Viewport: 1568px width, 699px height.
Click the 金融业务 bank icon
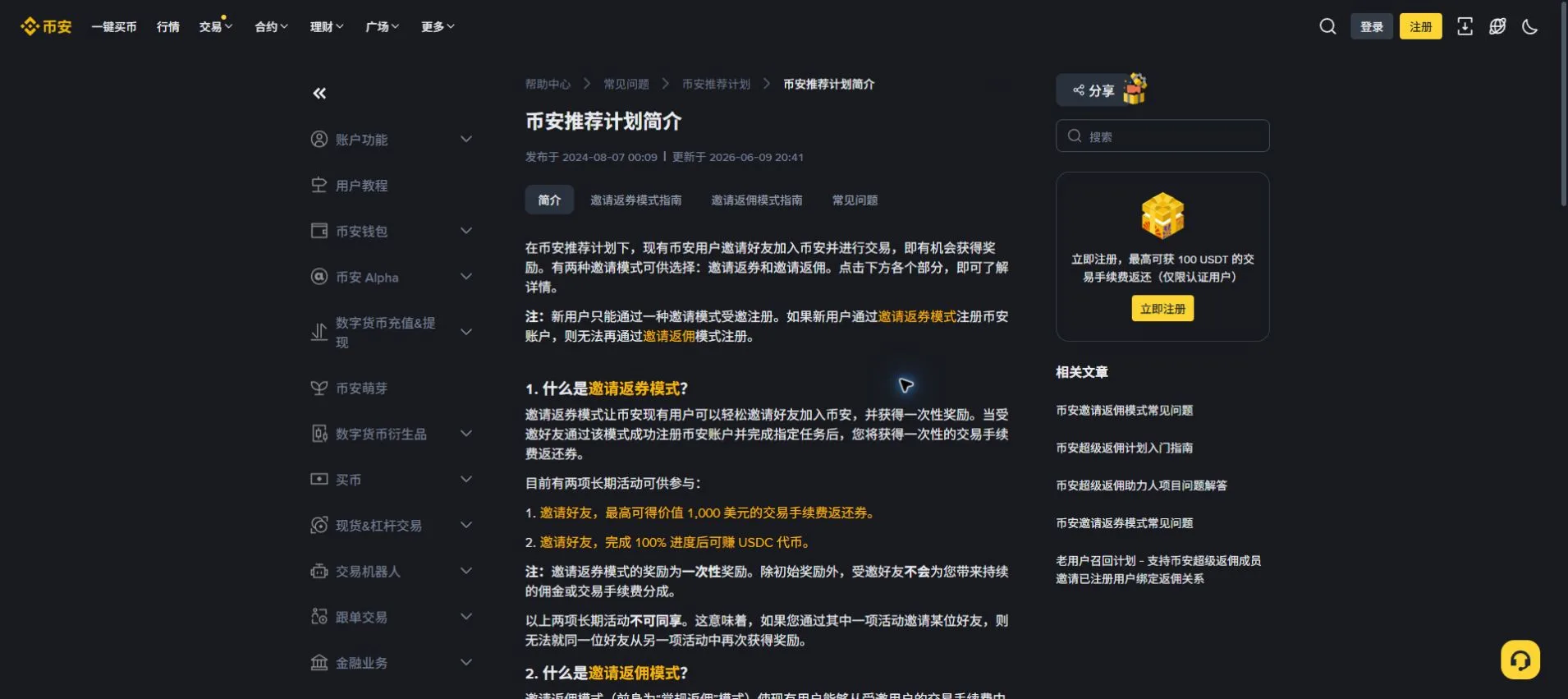(x=319, y=662)
